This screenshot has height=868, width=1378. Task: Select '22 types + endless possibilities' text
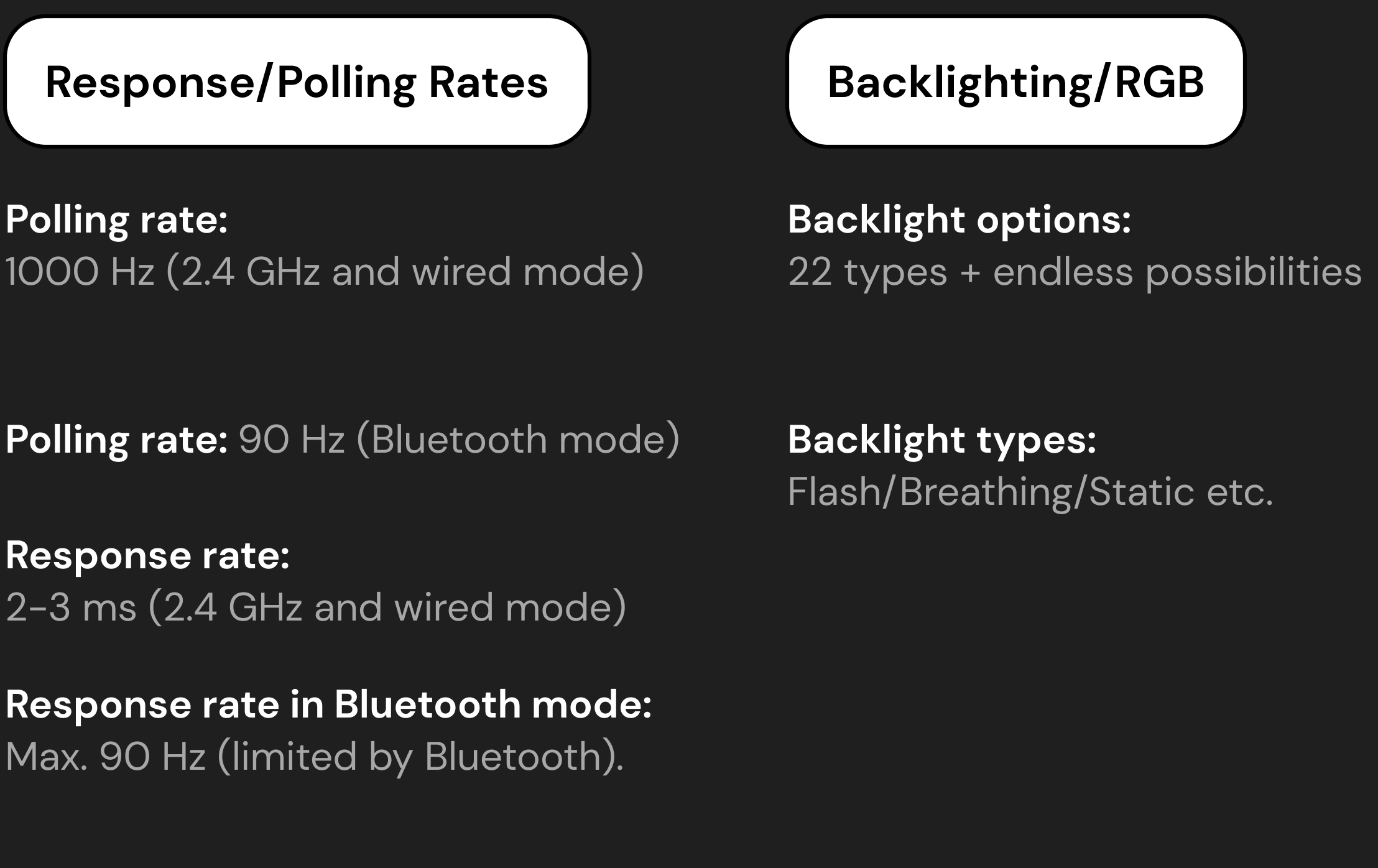coord(1075,272)
